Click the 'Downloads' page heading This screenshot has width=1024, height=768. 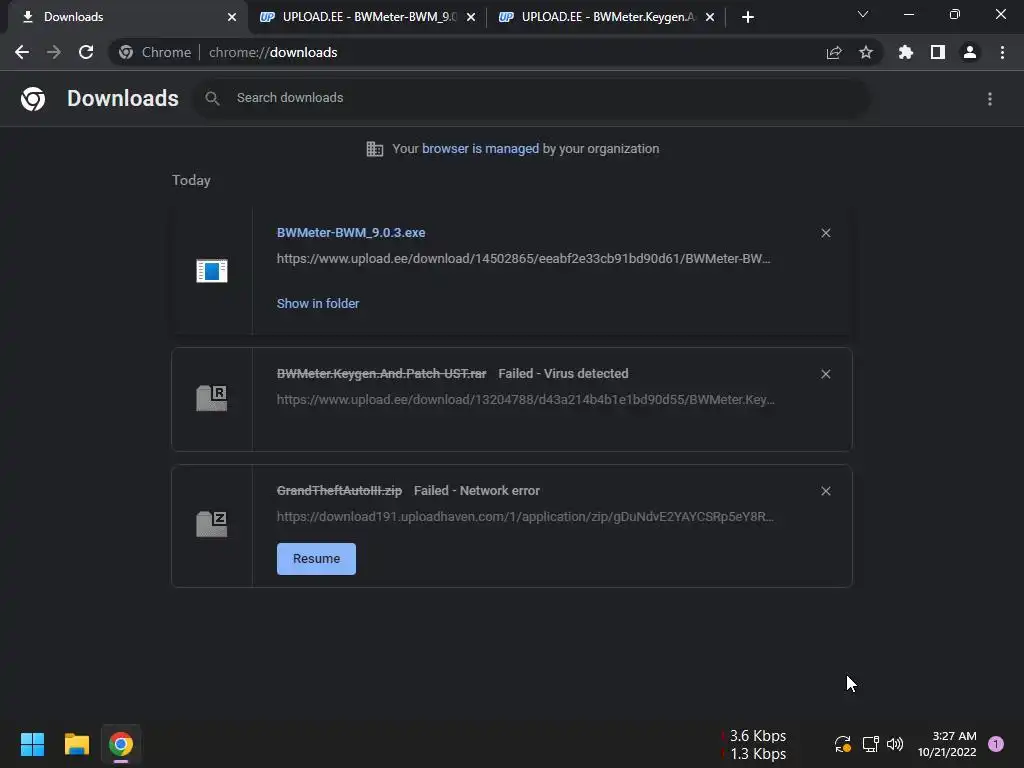(x=123, y=99)
